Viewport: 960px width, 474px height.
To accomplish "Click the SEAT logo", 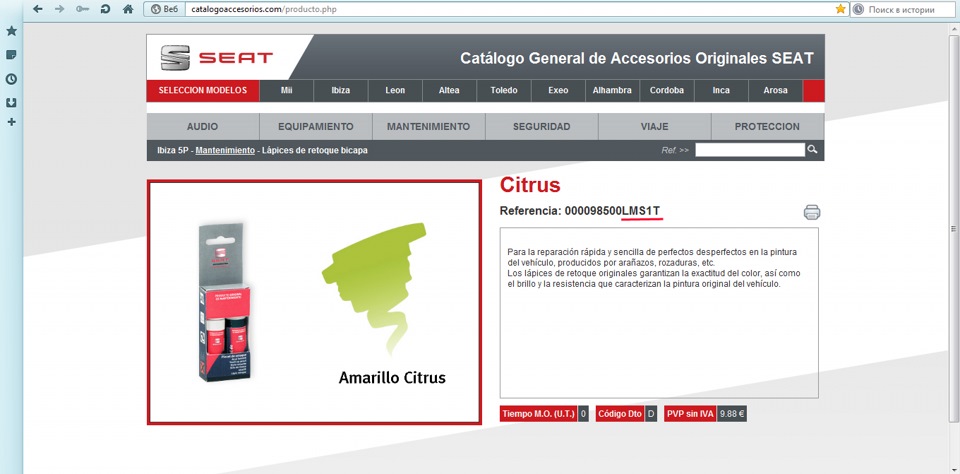I will pos(217,58).
